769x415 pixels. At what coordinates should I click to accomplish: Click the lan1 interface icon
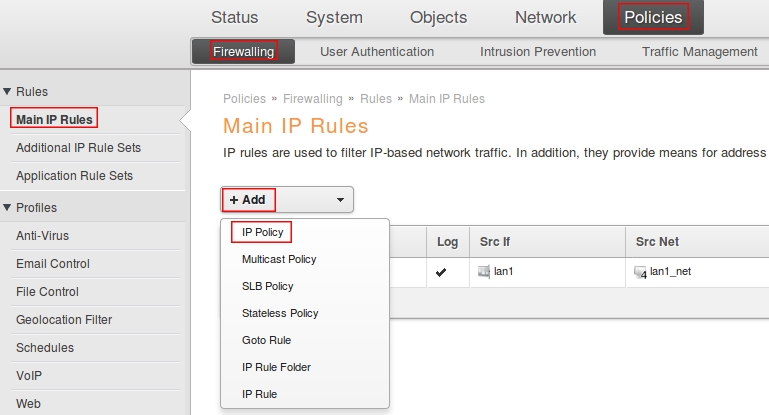coord(483,271)
